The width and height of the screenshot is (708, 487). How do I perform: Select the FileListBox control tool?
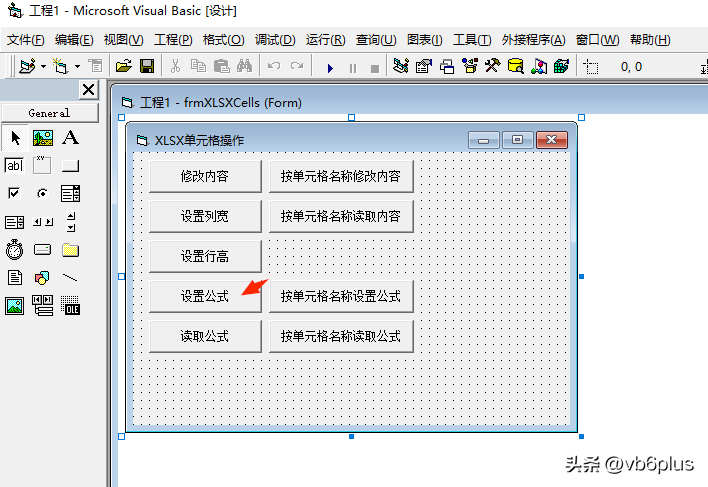(14, 278)
